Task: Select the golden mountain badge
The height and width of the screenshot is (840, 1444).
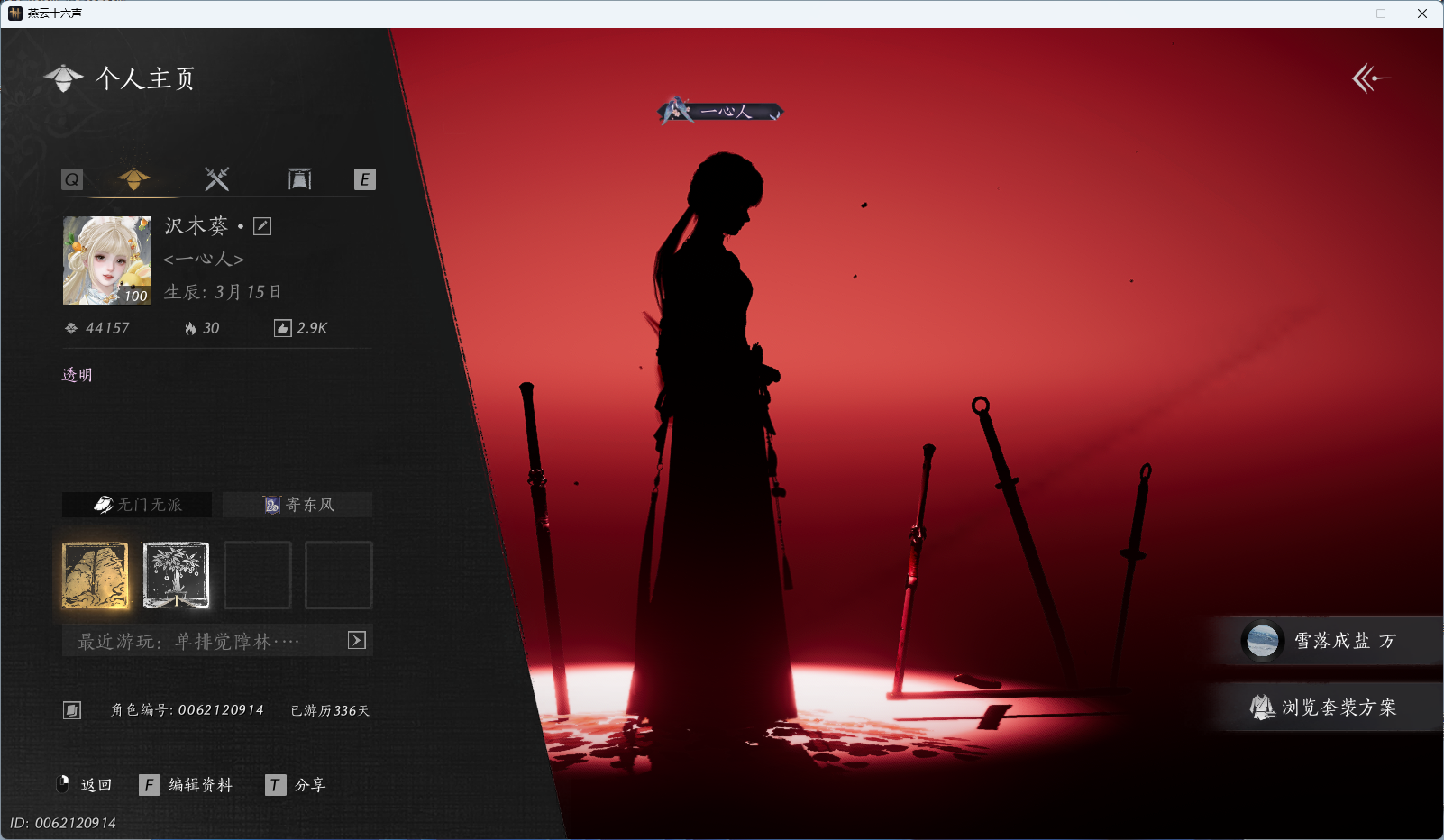Action: tap(96, 575)
